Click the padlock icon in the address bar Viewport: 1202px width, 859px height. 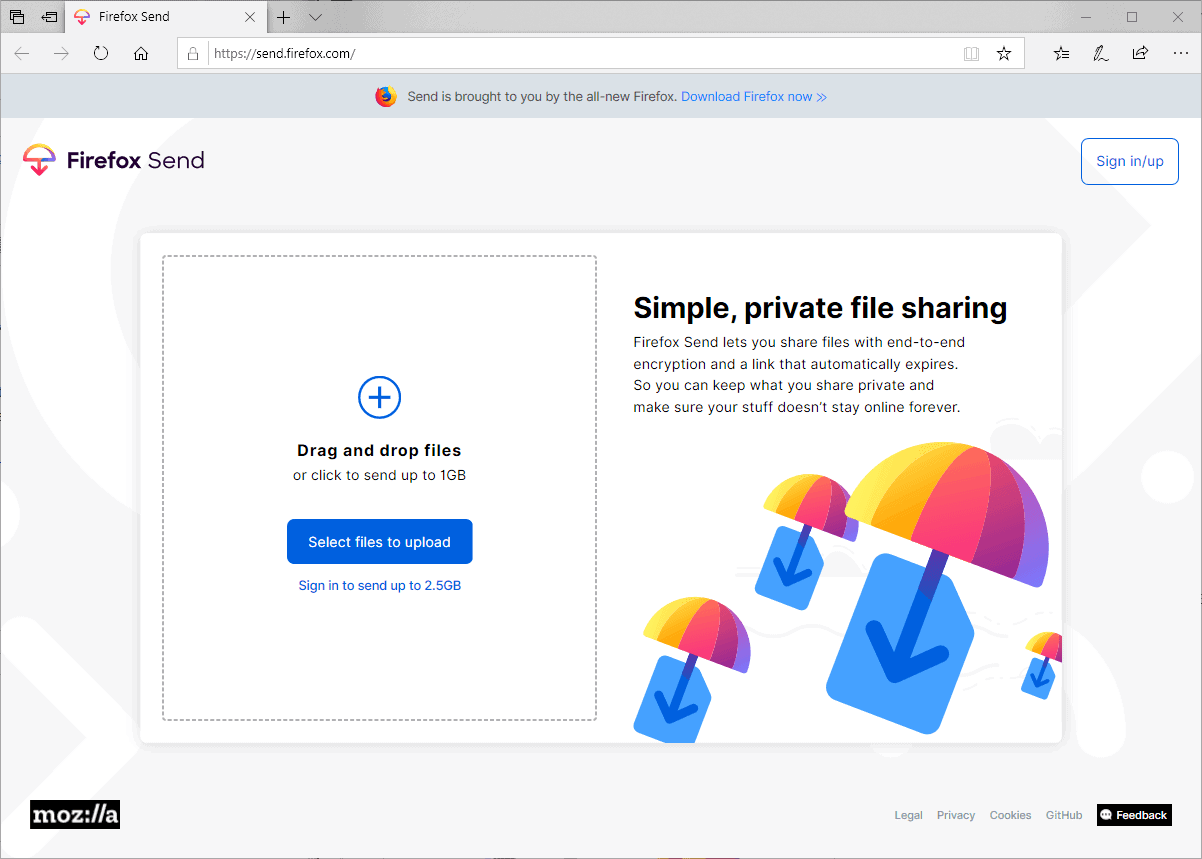pos(192,53)
